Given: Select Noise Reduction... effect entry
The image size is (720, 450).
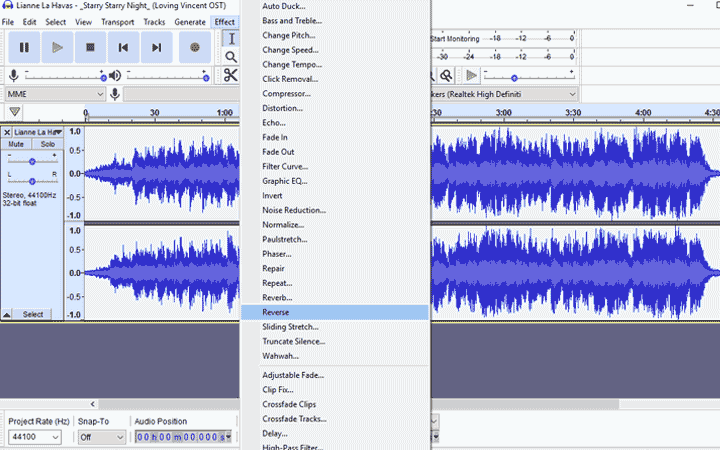Looking at the screenshot, I should coord(294,210).
